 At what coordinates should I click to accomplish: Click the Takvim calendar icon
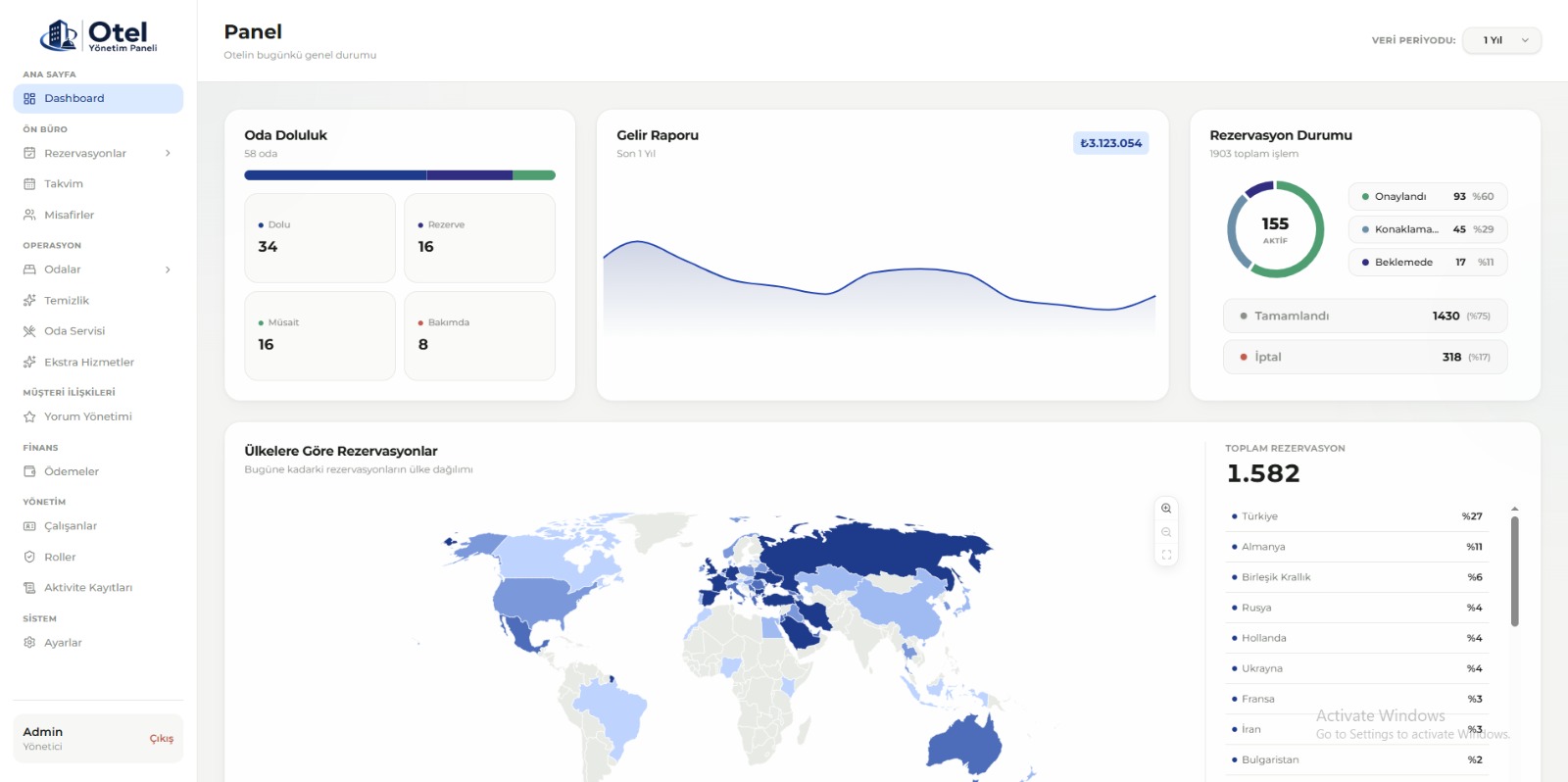pos(29,184)
